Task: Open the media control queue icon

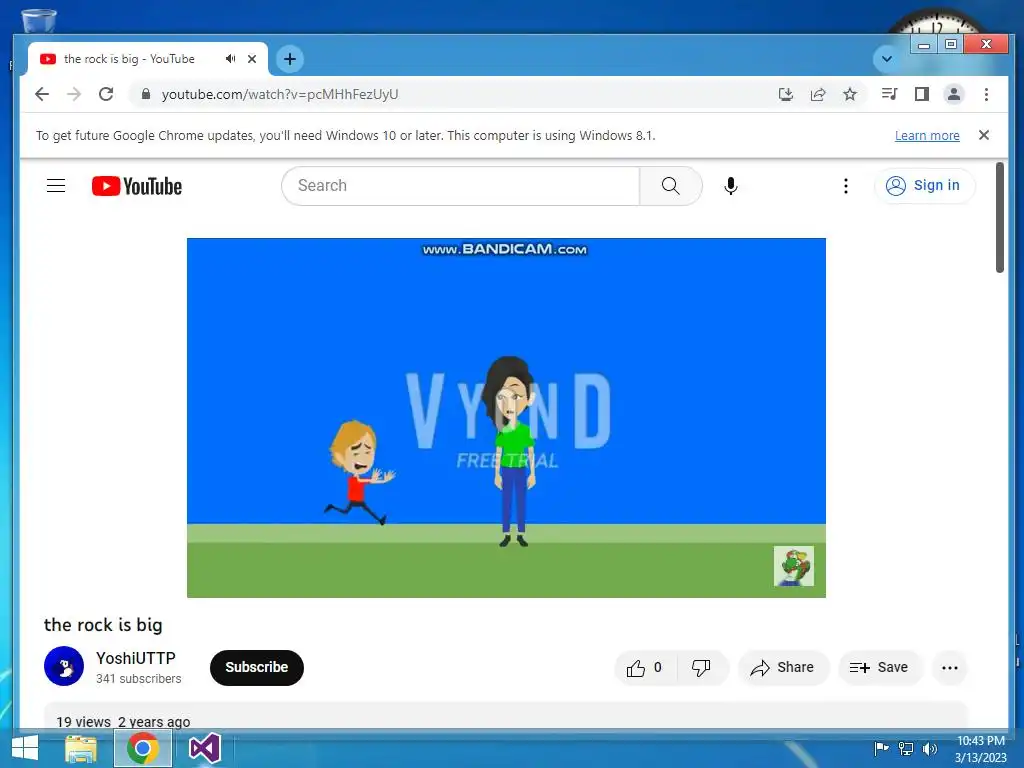Action: click(889, 94)
